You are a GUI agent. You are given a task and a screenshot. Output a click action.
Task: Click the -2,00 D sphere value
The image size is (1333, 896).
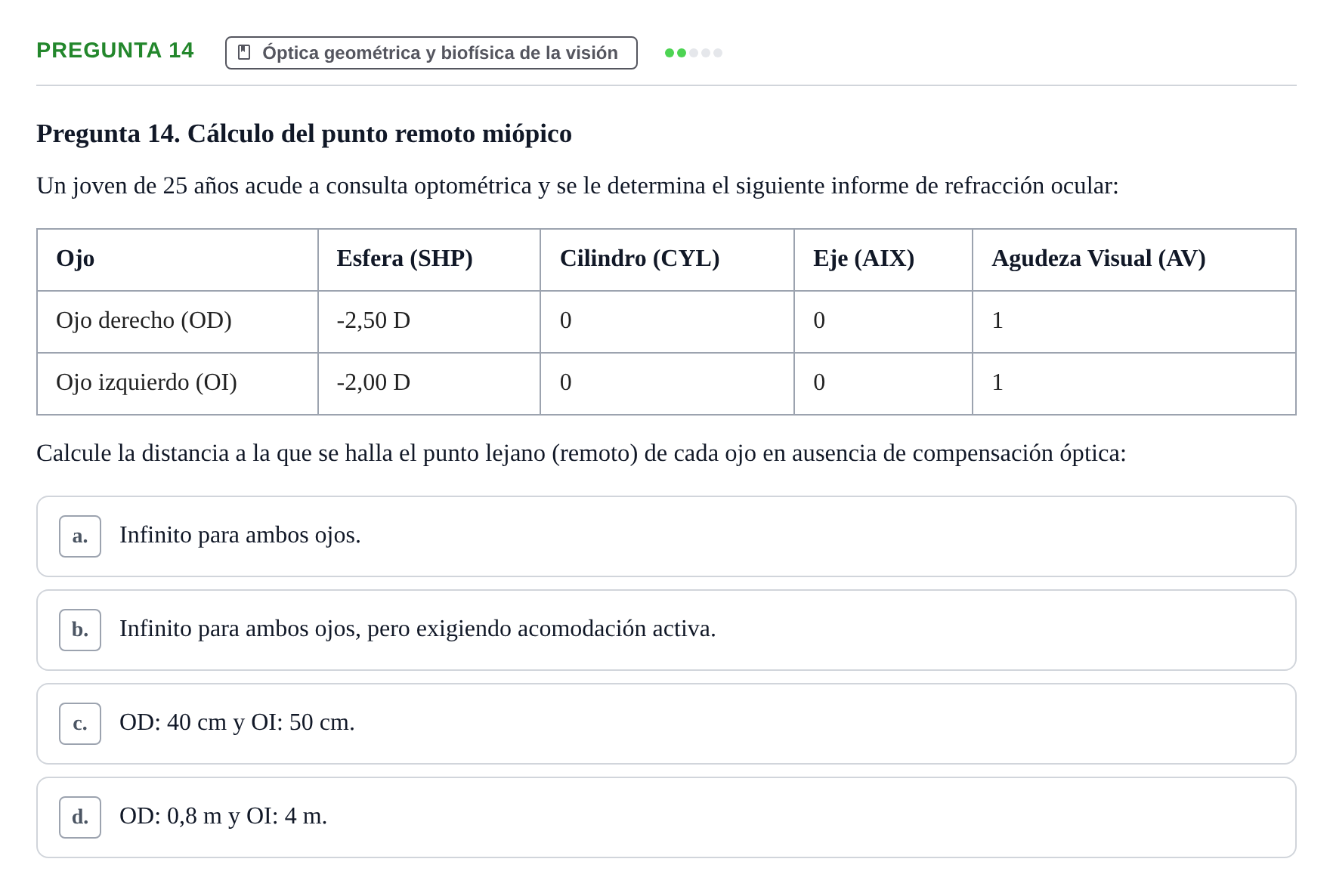373,382
